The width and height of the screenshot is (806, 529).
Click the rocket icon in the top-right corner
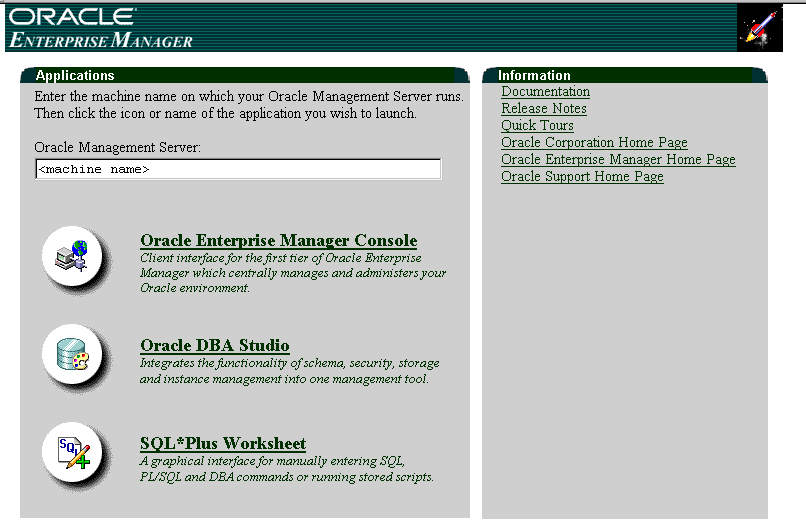click(x=759, y=28)
